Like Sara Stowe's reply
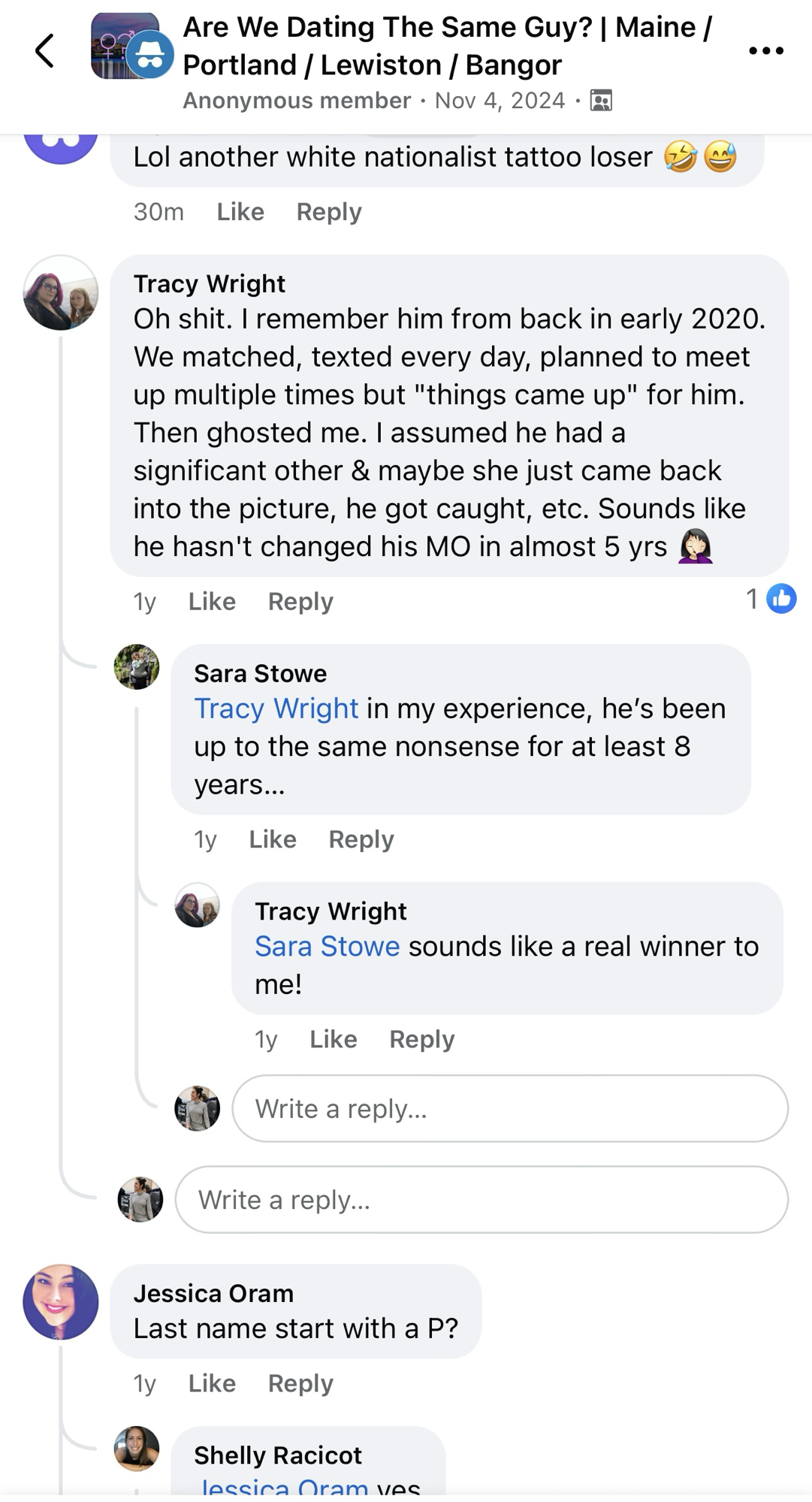 273,839
